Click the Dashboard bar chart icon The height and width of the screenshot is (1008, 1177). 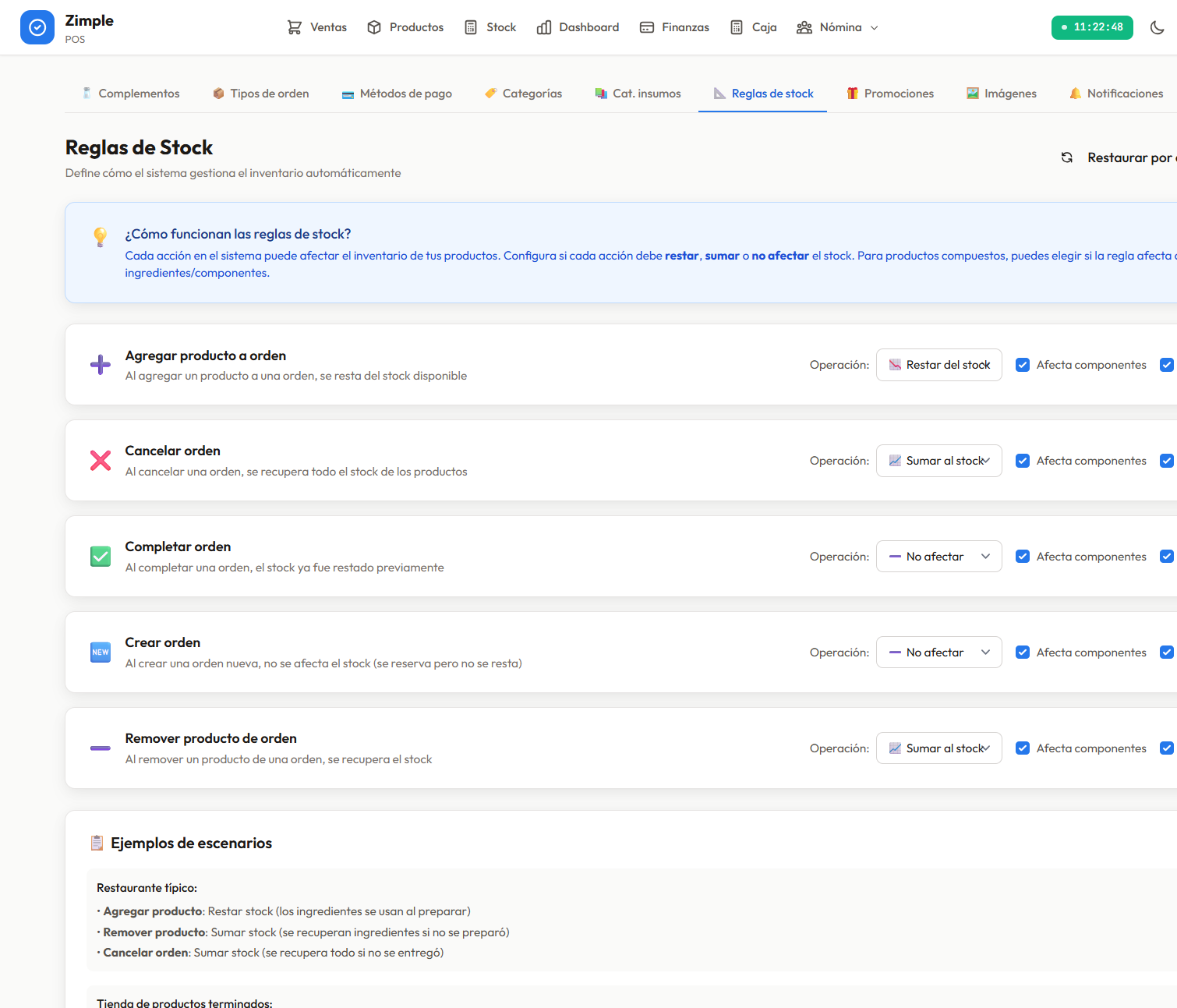pos(544,27)
